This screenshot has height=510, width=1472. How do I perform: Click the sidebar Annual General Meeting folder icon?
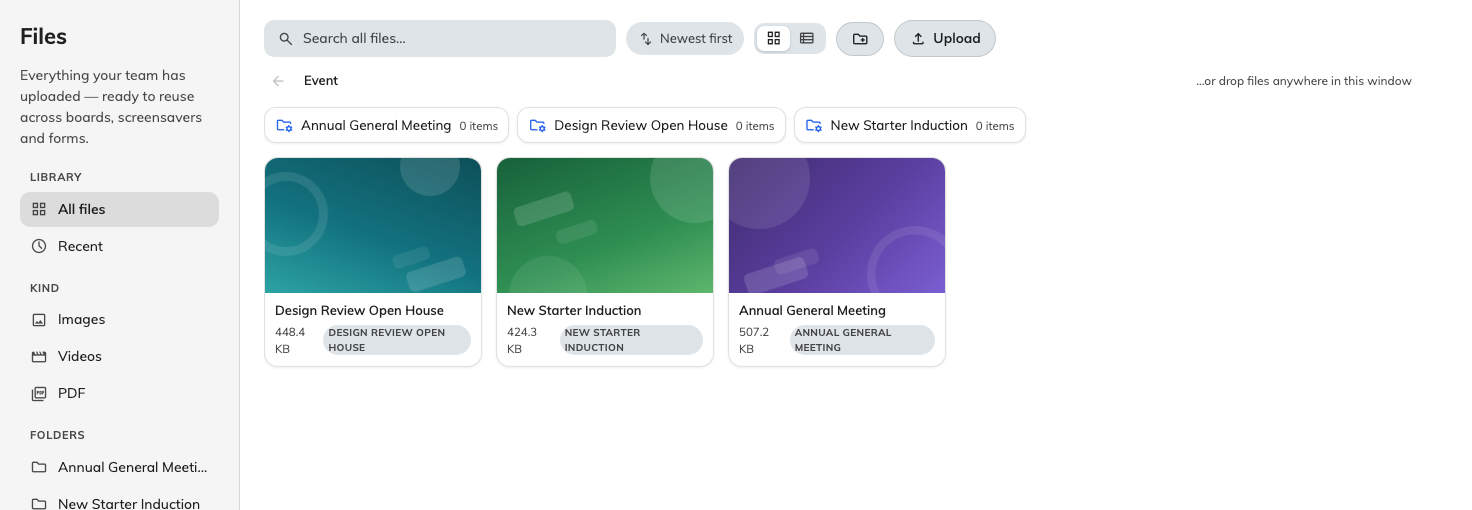39,468
